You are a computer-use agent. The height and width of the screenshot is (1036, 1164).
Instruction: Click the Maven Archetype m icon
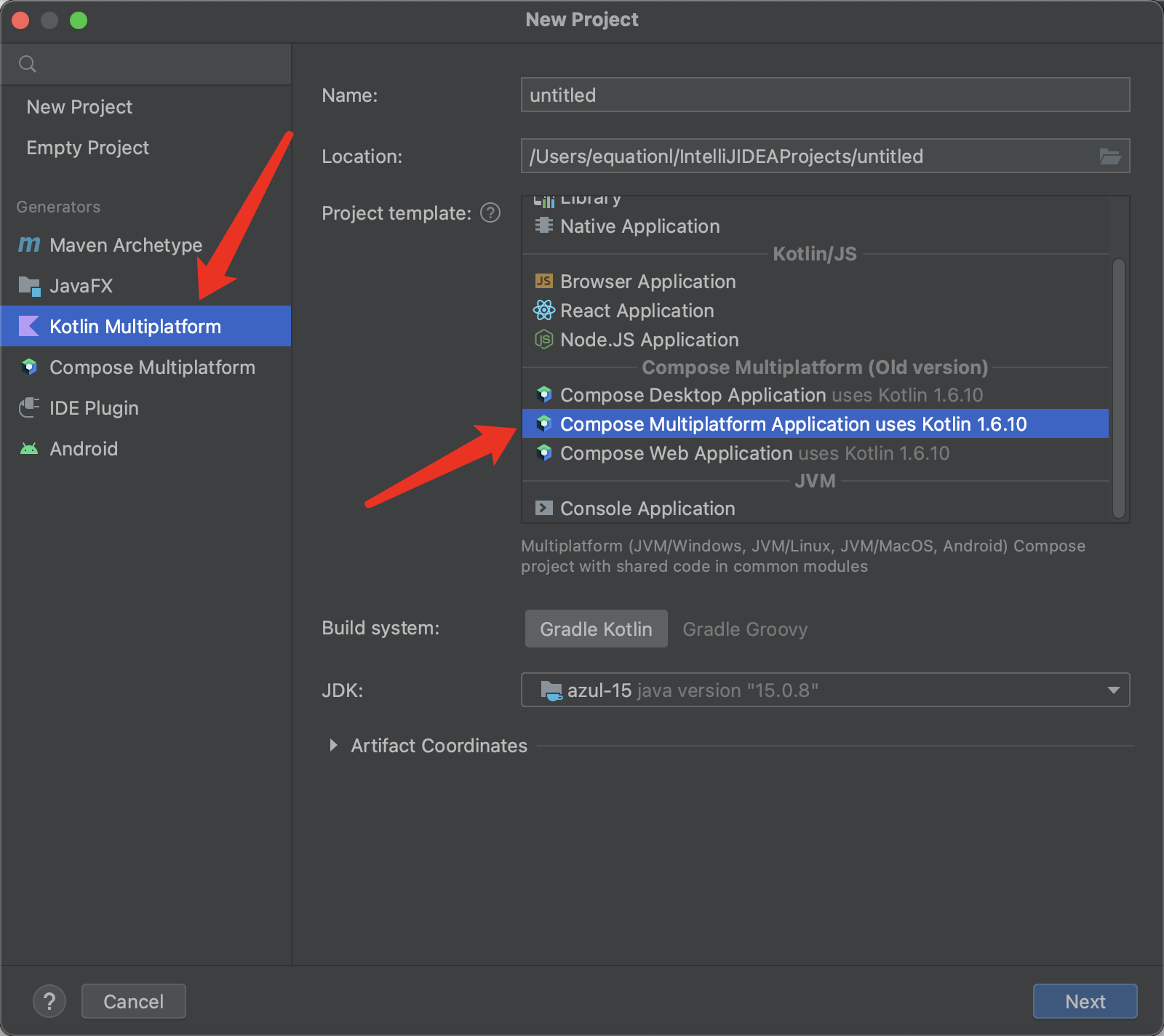coord(29,244)
